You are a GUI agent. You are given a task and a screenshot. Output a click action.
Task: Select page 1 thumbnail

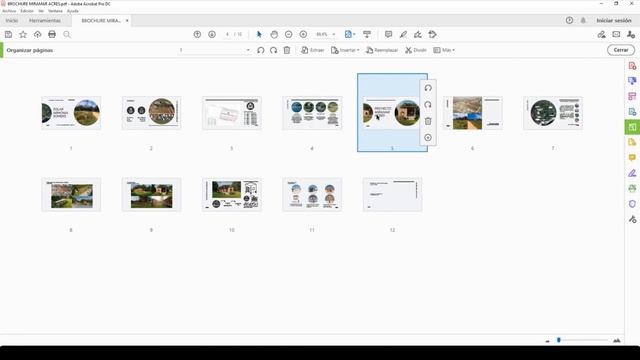71,113
